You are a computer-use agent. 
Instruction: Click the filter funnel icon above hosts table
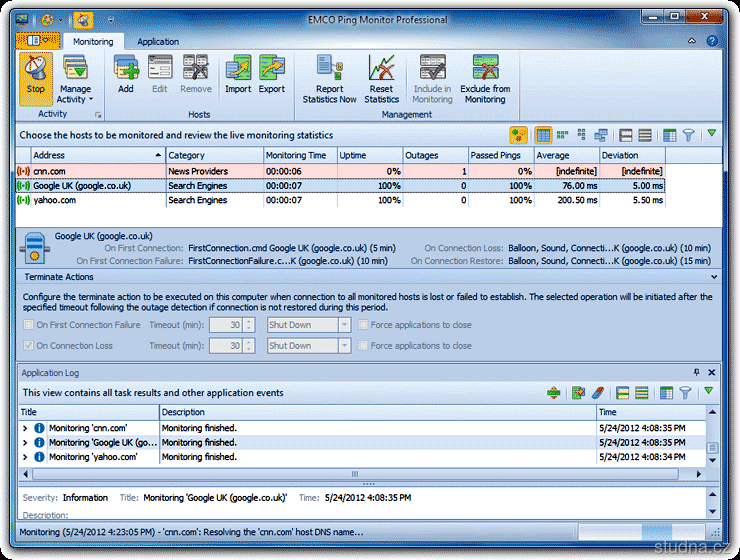690,135
